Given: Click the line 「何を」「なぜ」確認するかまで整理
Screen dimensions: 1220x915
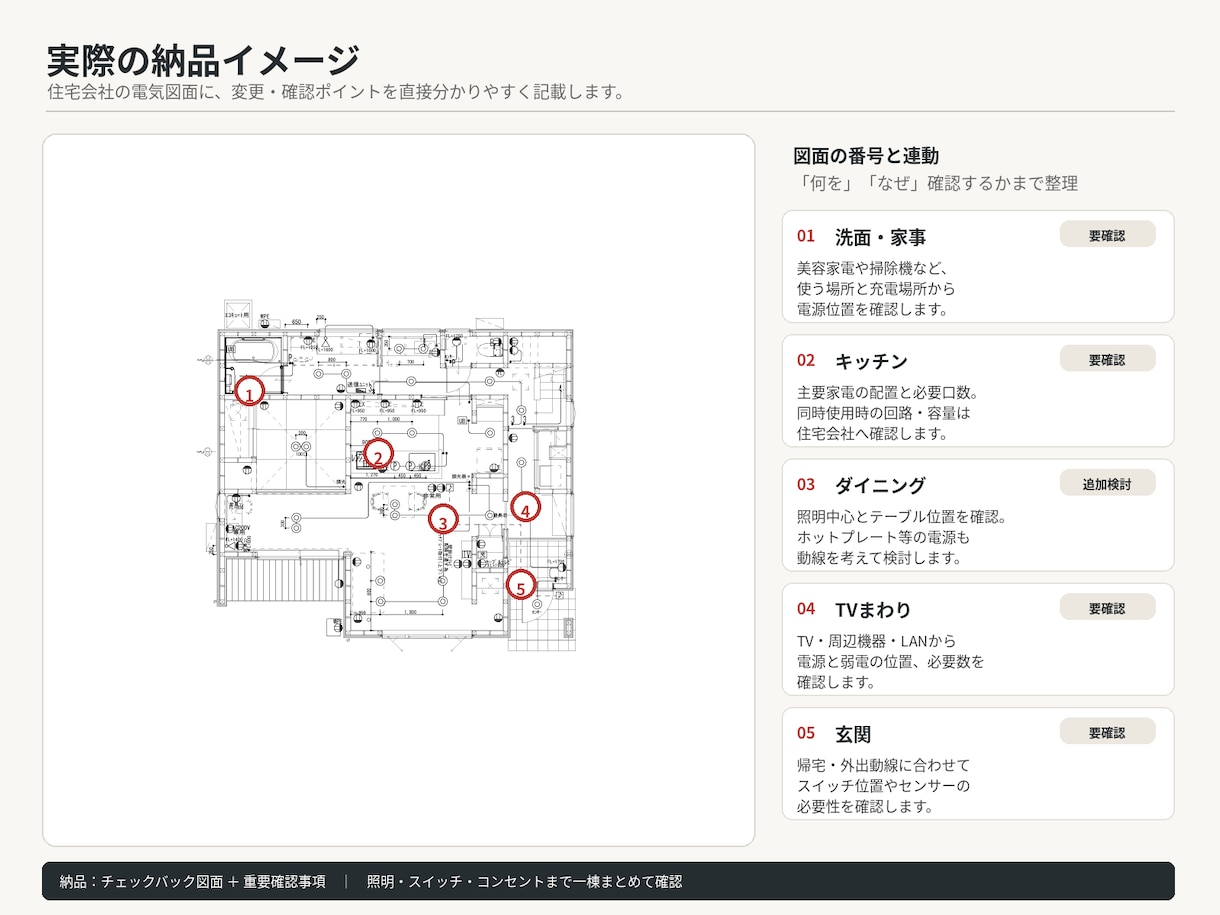Looking at the screenshot, I should click(935, 184).
